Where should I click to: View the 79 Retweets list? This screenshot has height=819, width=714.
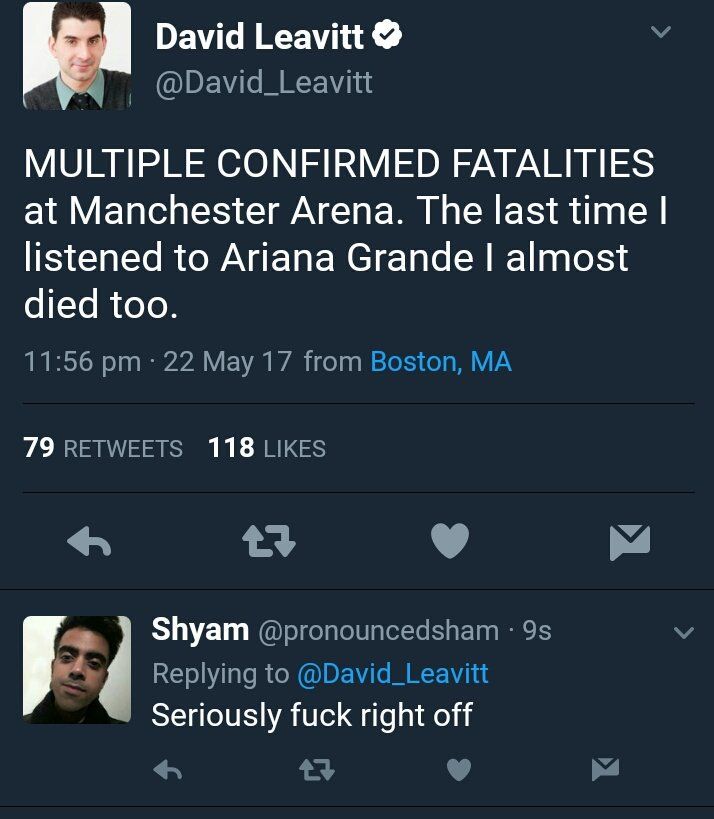point(103,448)
